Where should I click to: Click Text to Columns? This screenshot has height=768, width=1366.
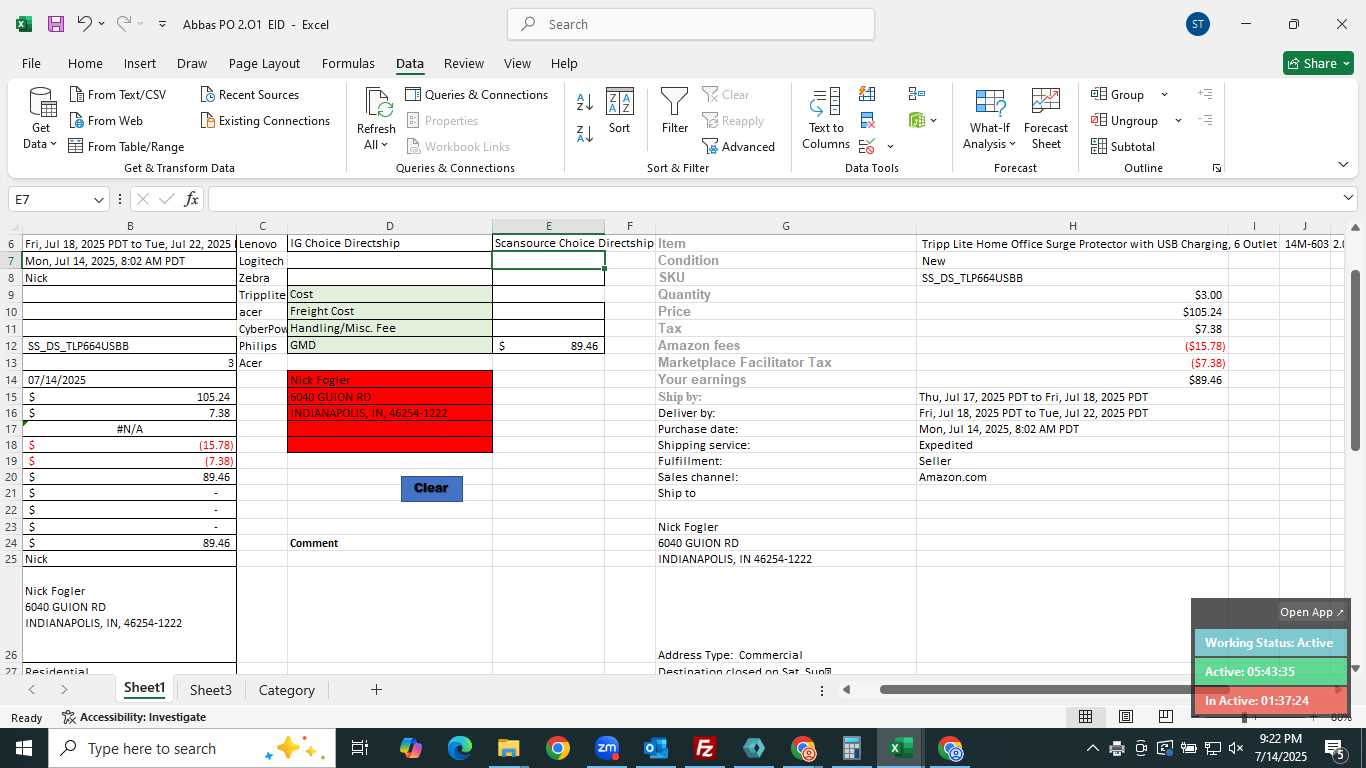point(826,119)
